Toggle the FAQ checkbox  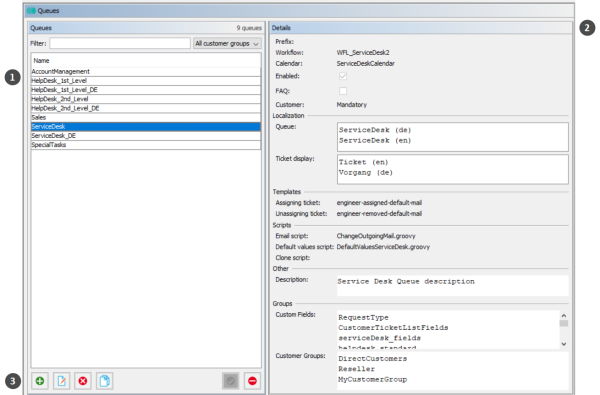click(x=343, y=91)
